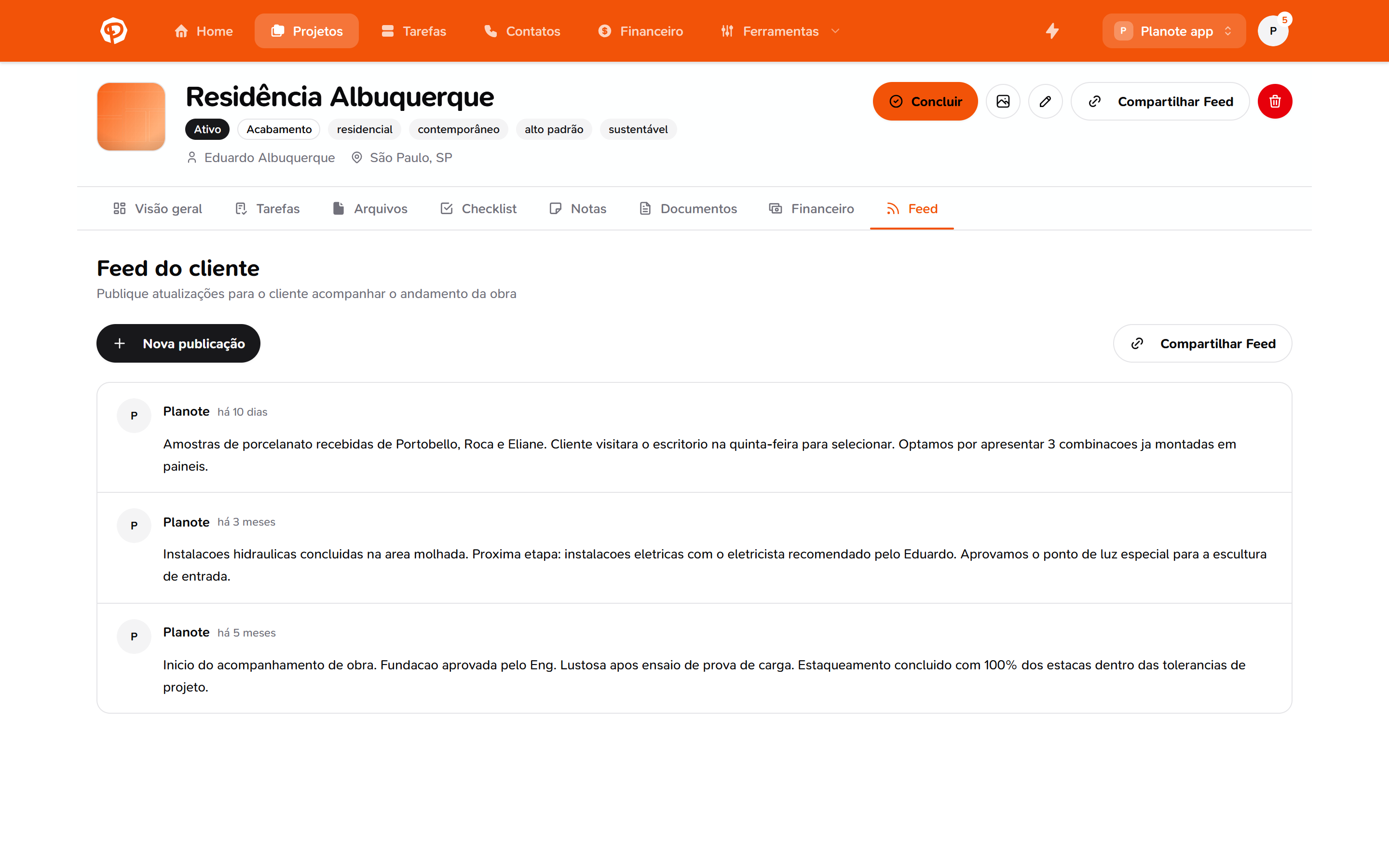The image size is (1389, 868).
Task: Click the São Paulo, SP location
Action: pos(411,157)
